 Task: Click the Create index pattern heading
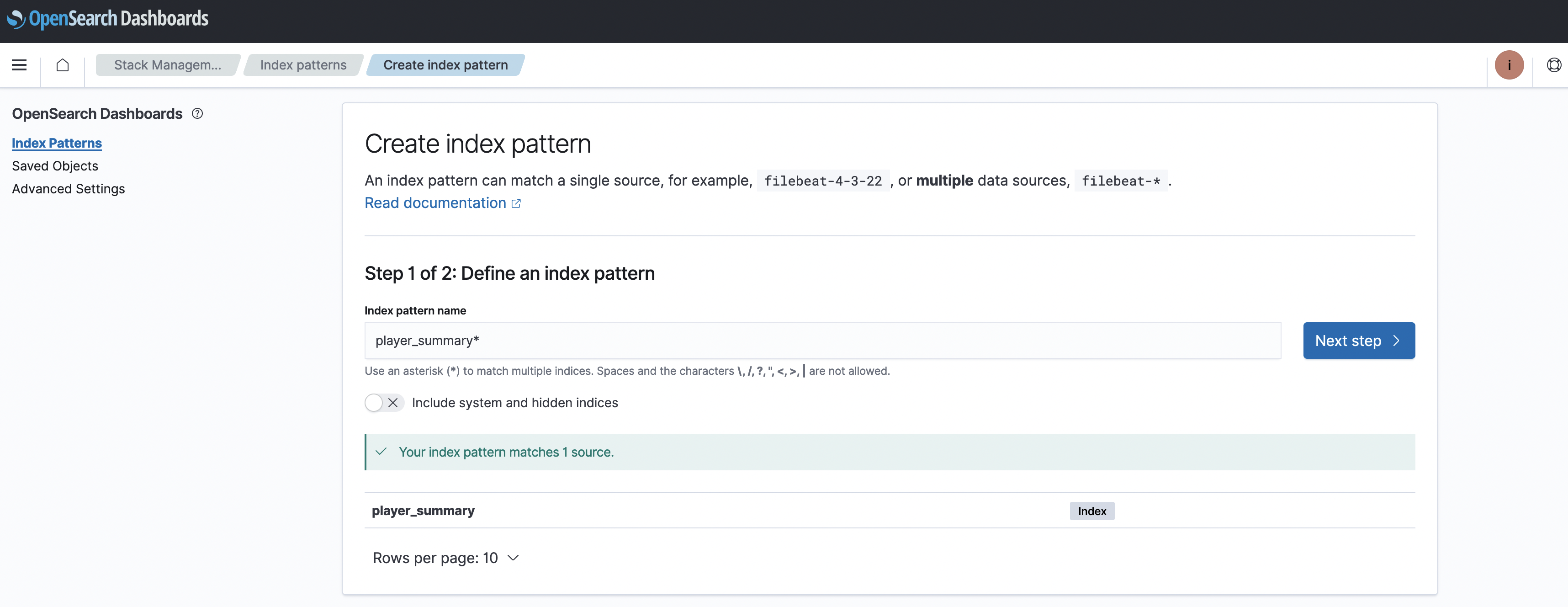pyautogui.click(x=477, y=144)
